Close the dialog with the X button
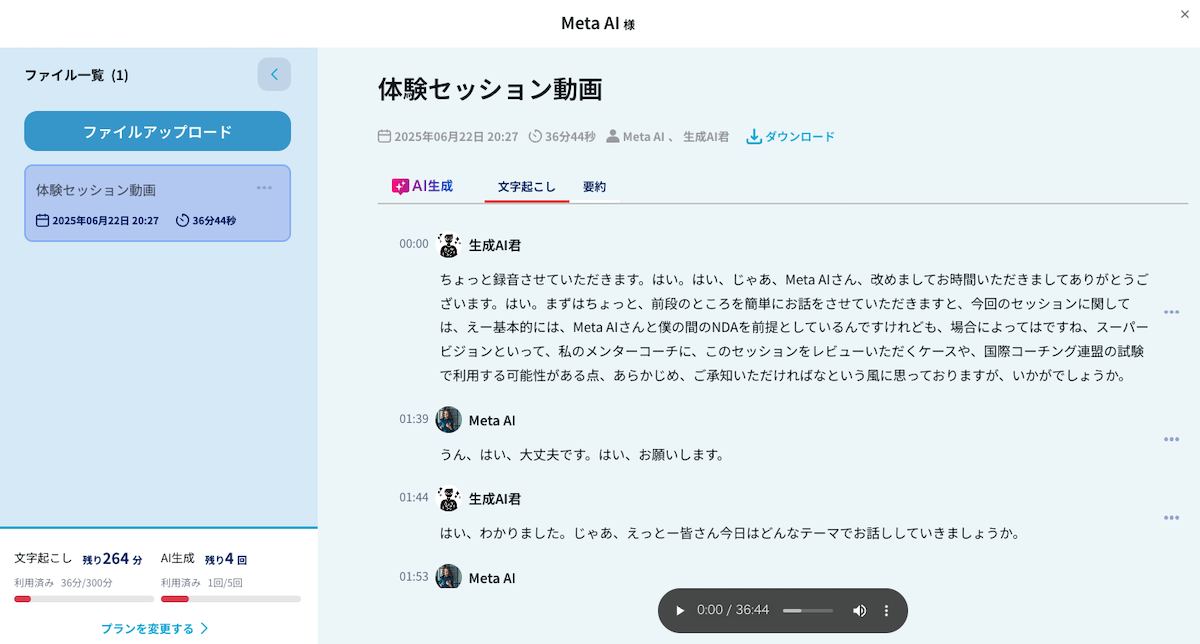1200x644 pixels. [x=1185, y=14]
